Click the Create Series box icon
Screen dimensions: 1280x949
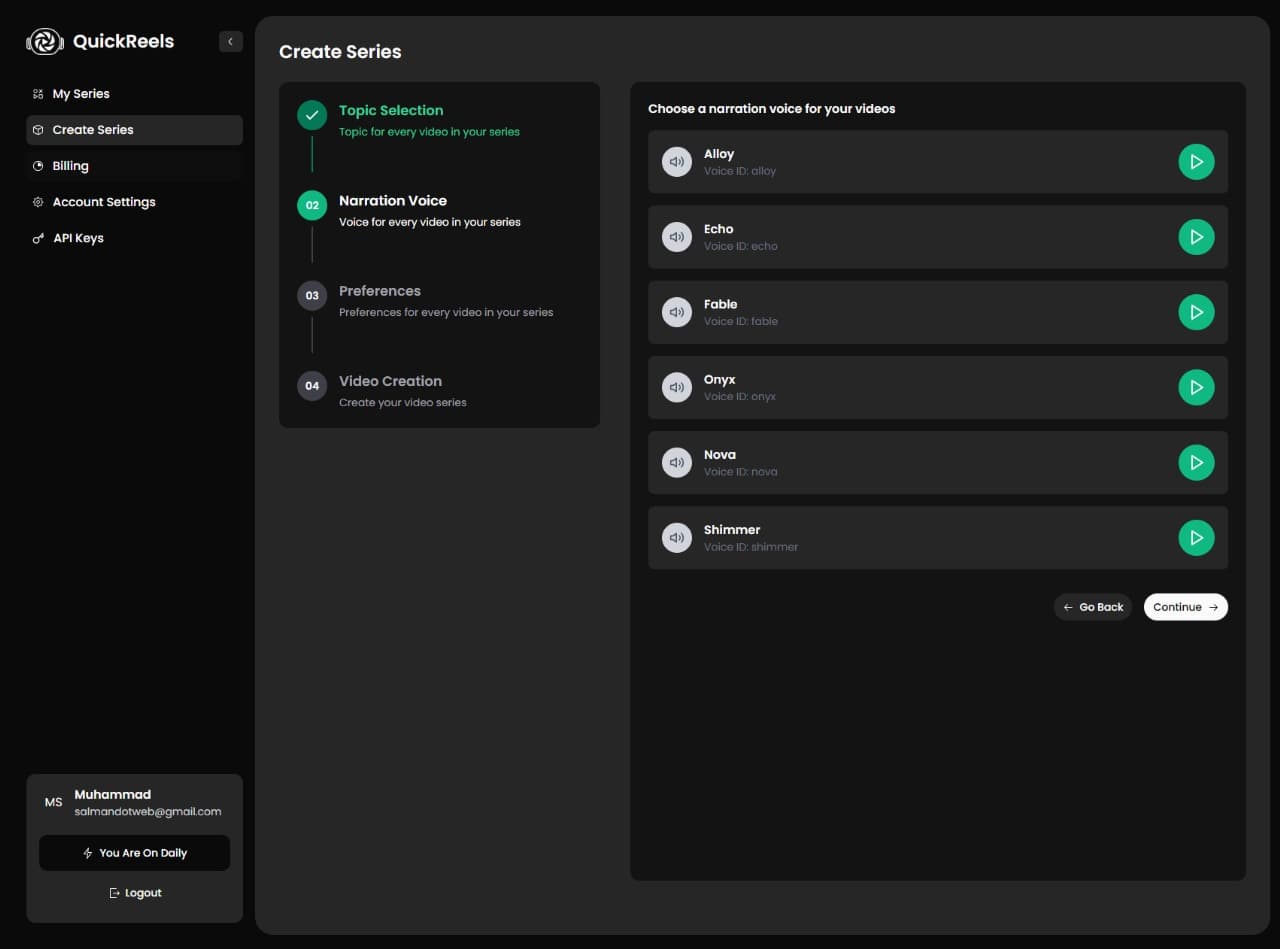38,130
